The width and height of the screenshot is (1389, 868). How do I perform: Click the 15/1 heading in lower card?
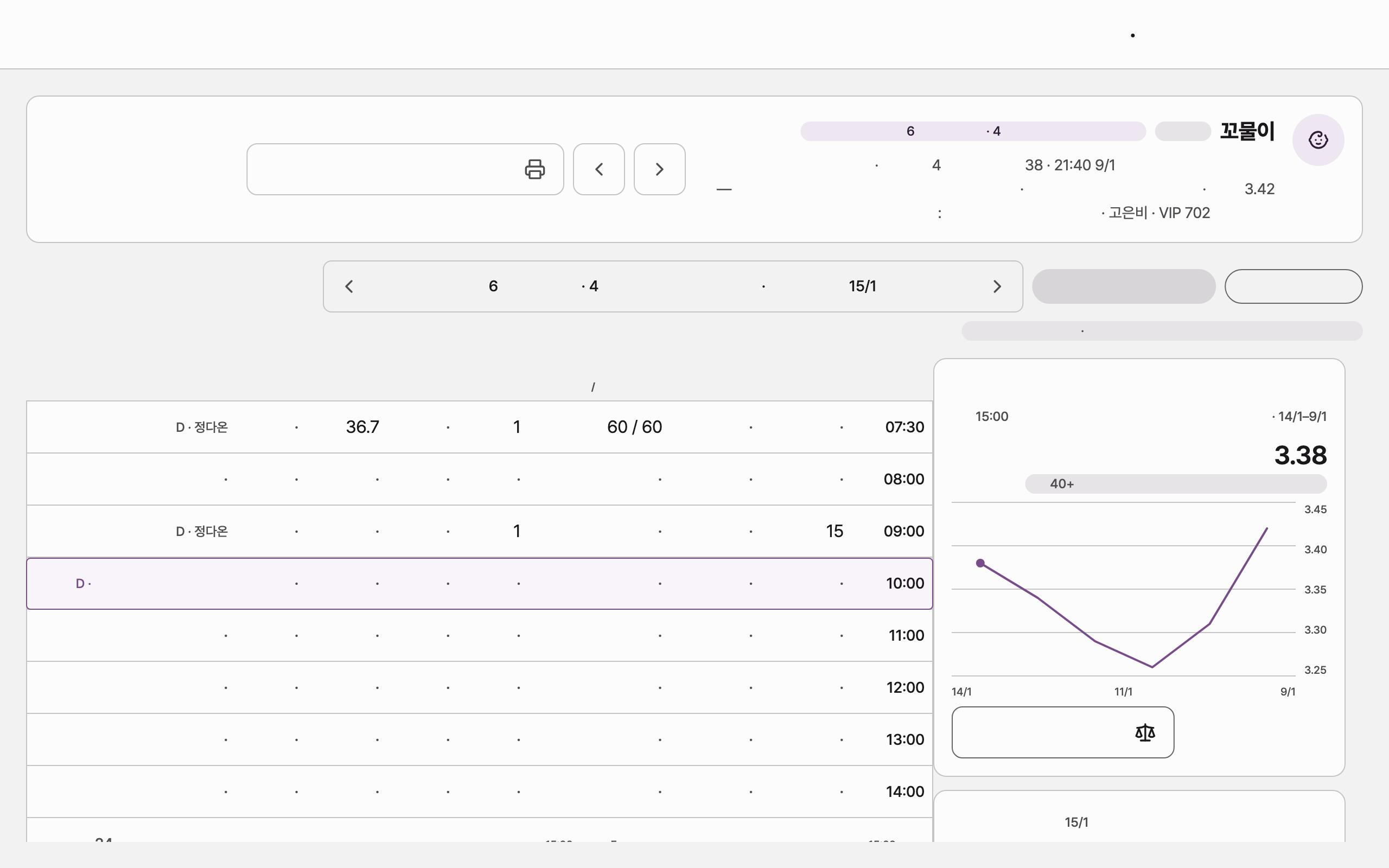[x=1076, y=822]
